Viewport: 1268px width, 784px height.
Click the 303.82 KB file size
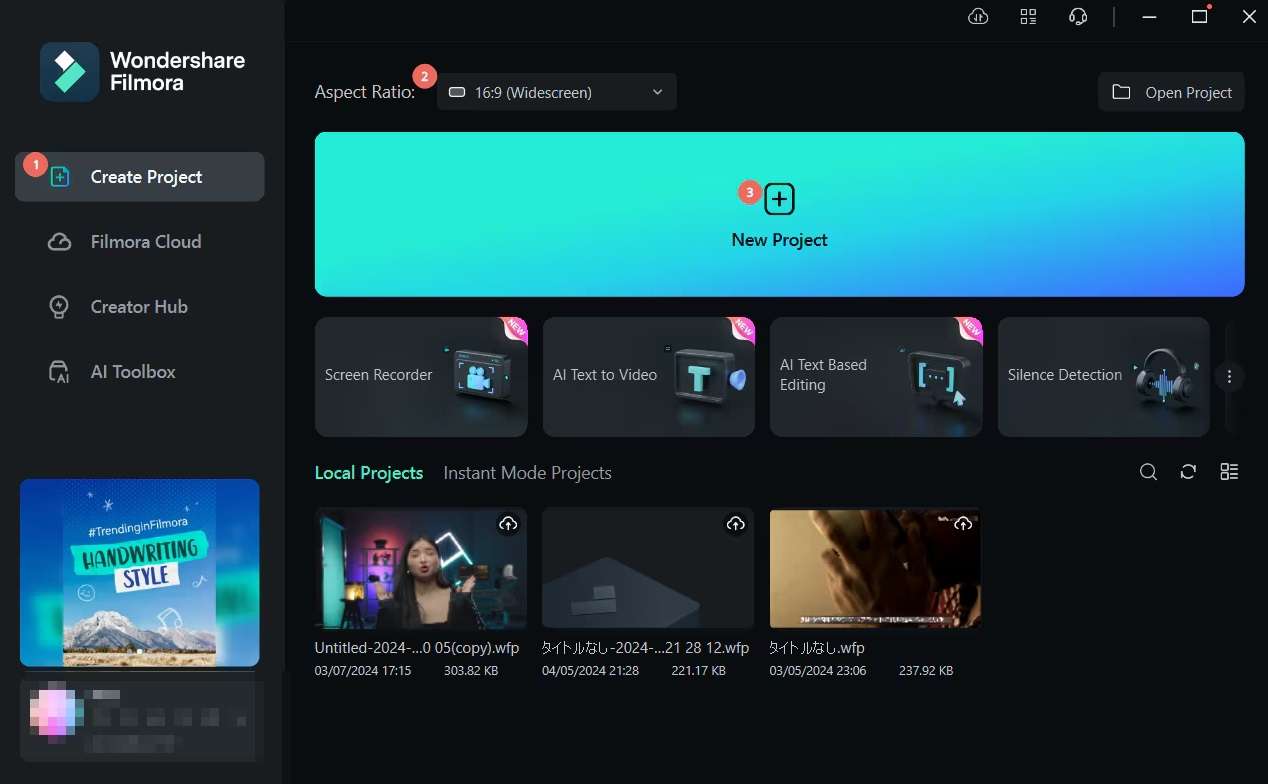tap(471, 671)
